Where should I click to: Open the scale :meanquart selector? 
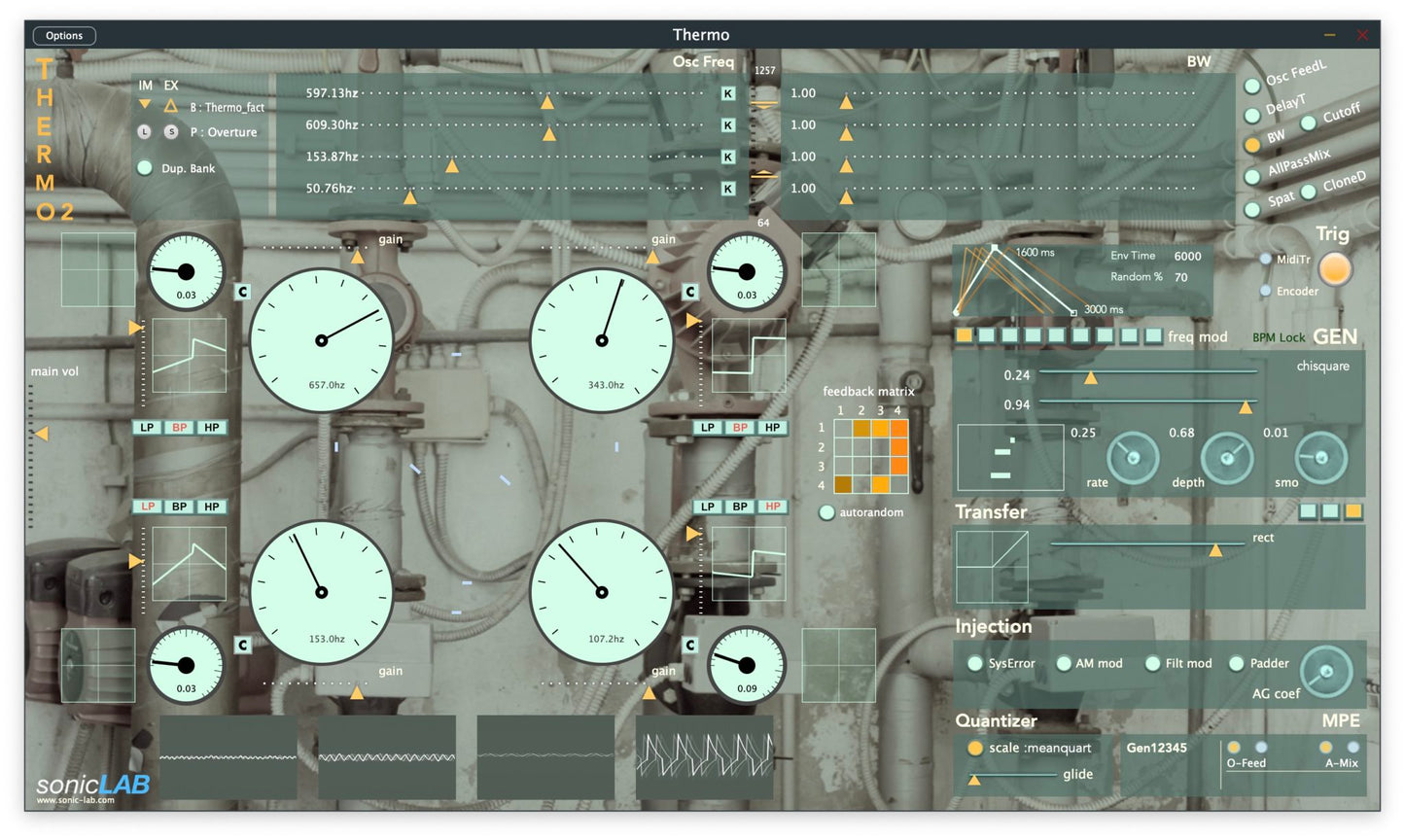[x=1039, y=748]
